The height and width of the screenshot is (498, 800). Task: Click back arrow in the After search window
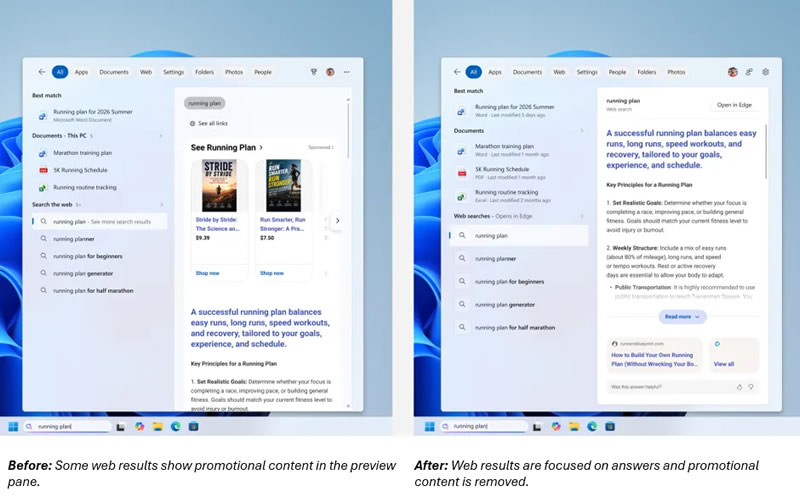457,72
